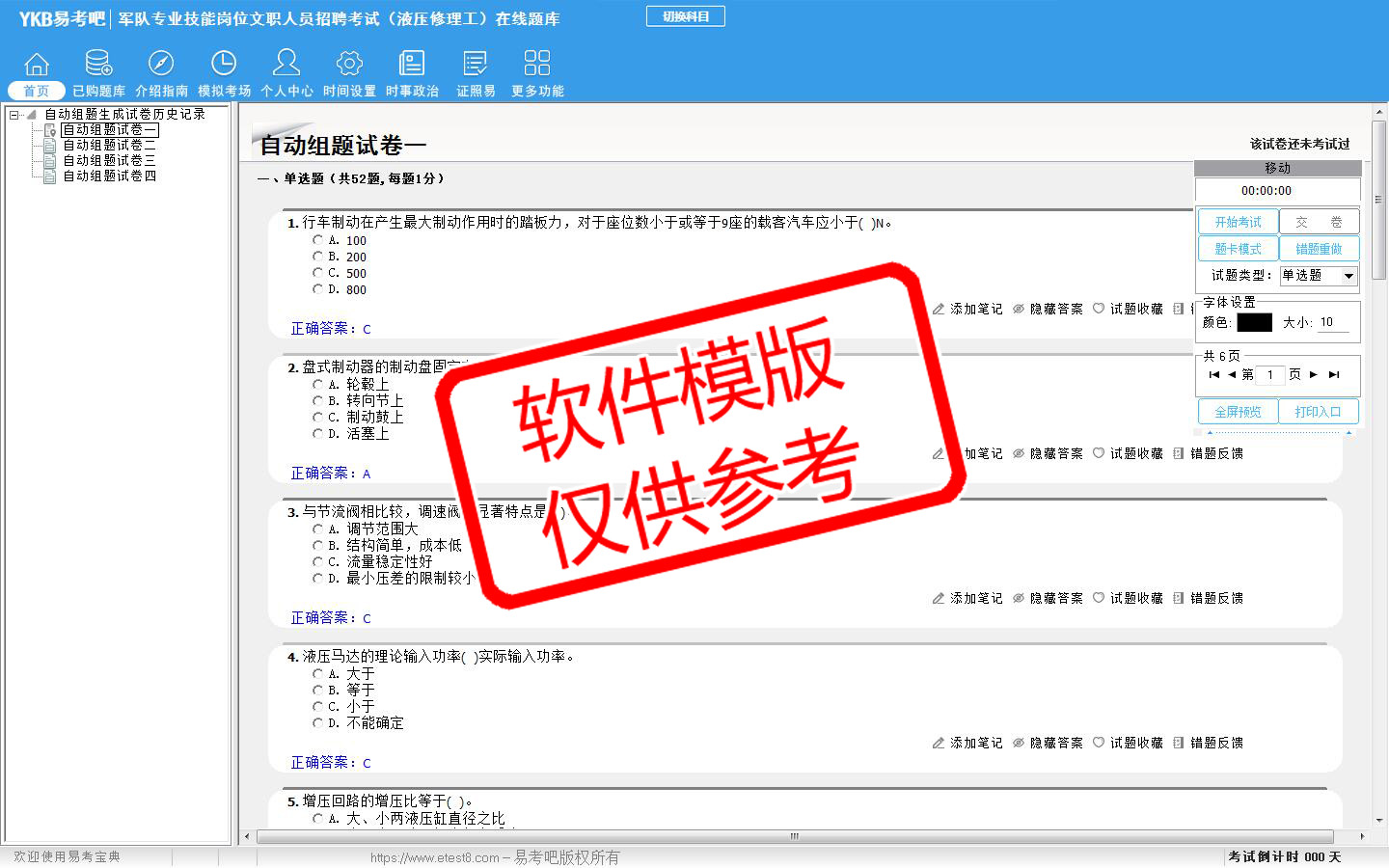1389x868 pixels.
Task: Click the 题卡模式 button
Action: pyautogui.click(x=1238, y=249)
